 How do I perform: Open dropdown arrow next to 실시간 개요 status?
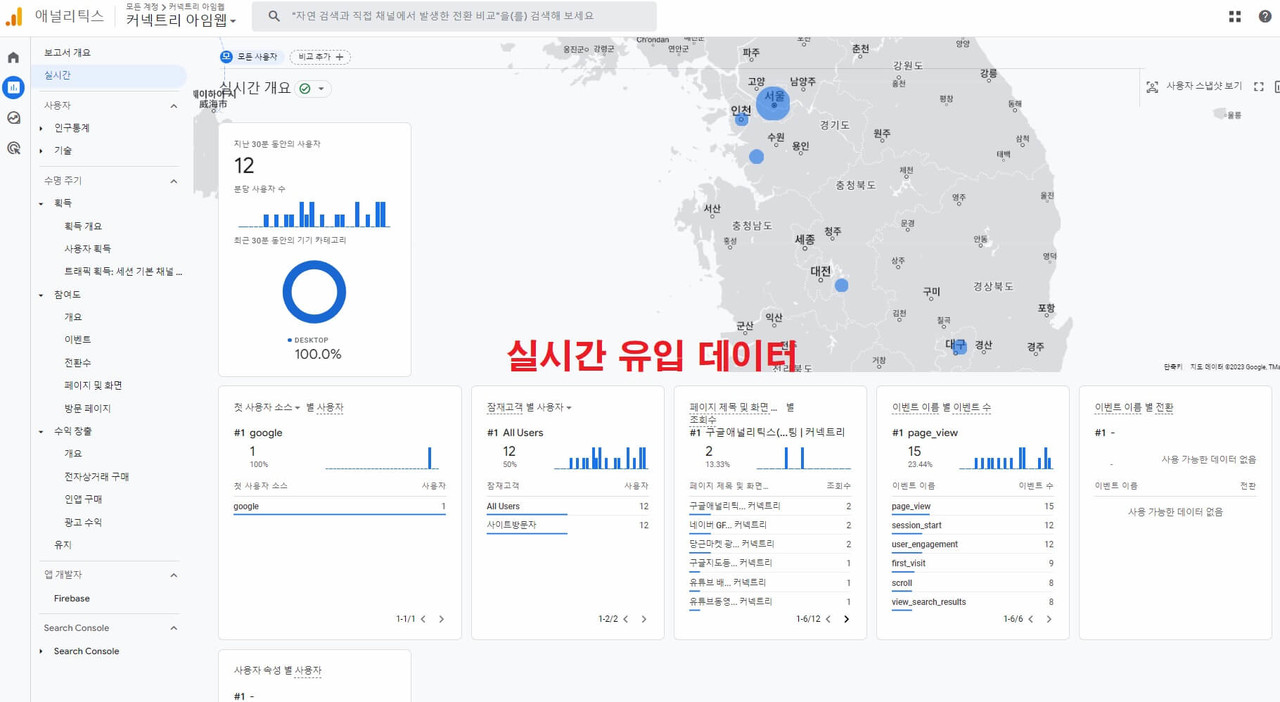coord(321,88)
